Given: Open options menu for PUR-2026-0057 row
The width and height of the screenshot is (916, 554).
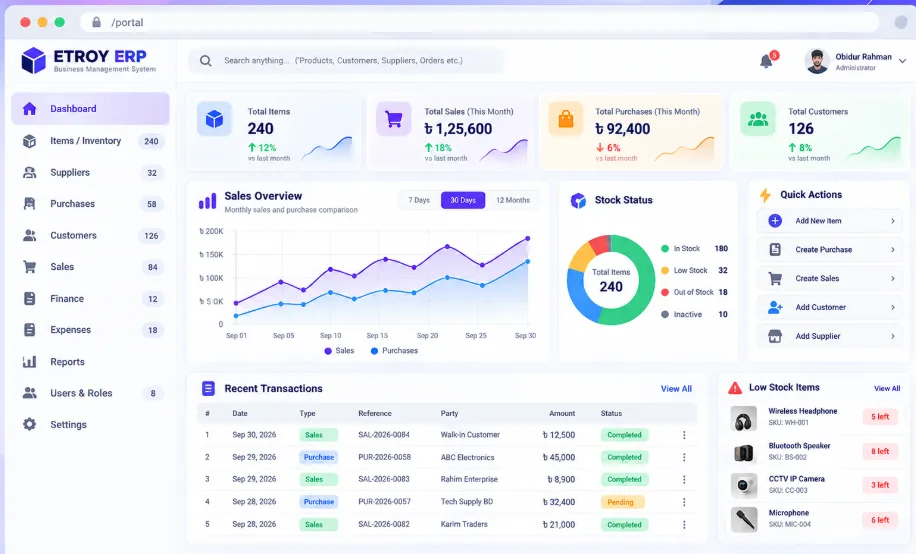Looking at the screenshot, I should [684, 502].
